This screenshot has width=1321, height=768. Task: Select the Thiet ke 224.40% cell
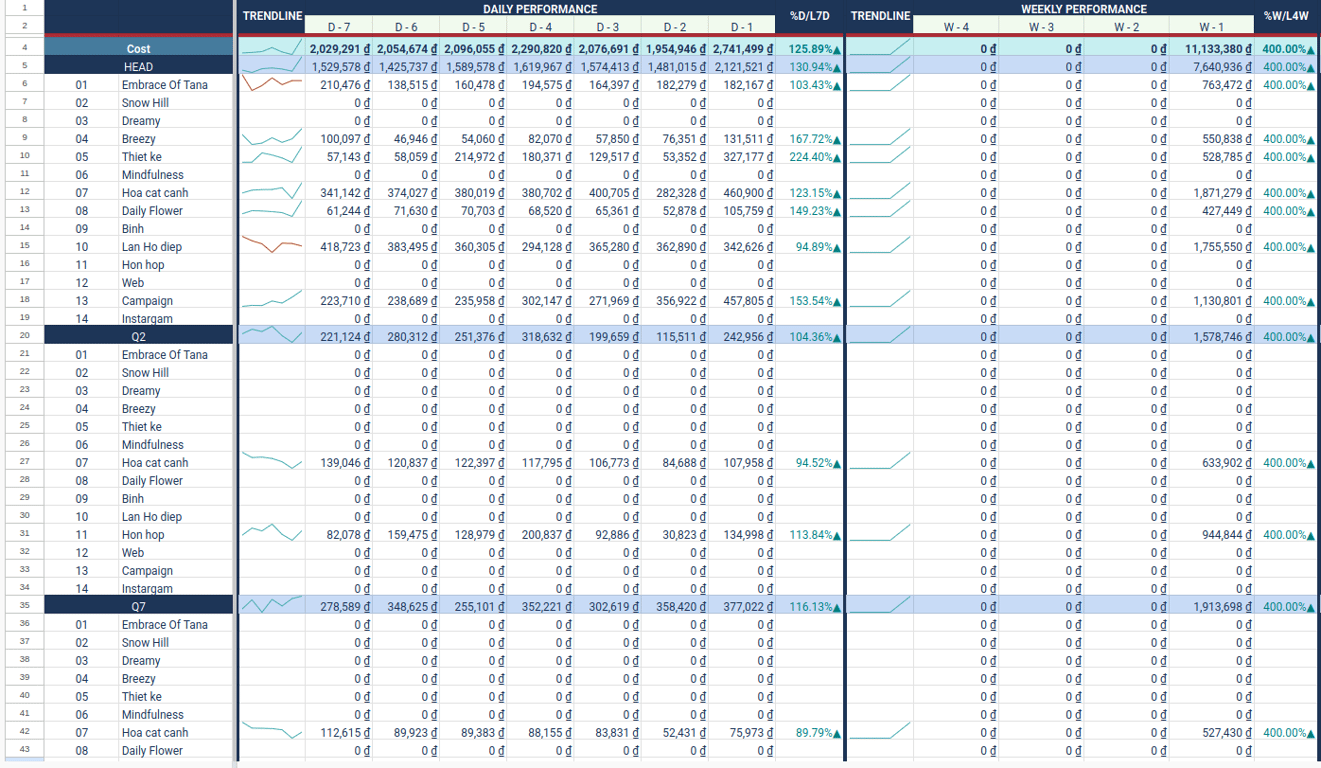(x=809, y=156)
